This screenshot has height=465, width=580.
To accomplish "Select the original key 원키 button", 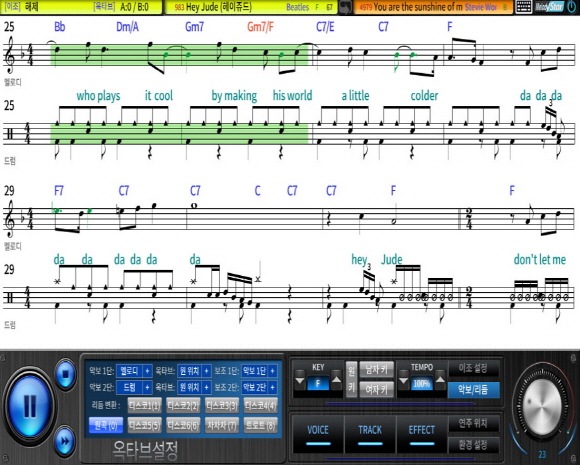I will (x=351, y=380).
